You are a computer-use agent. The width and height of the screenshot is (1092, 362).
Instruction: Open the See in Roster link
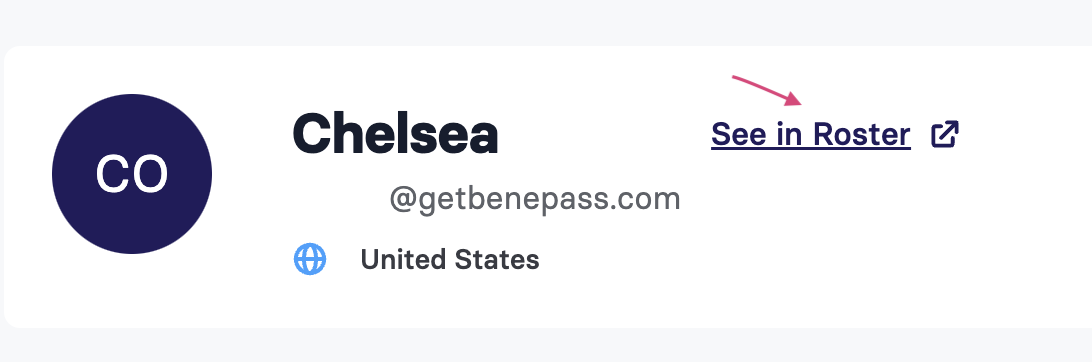(x=811, y=134)
